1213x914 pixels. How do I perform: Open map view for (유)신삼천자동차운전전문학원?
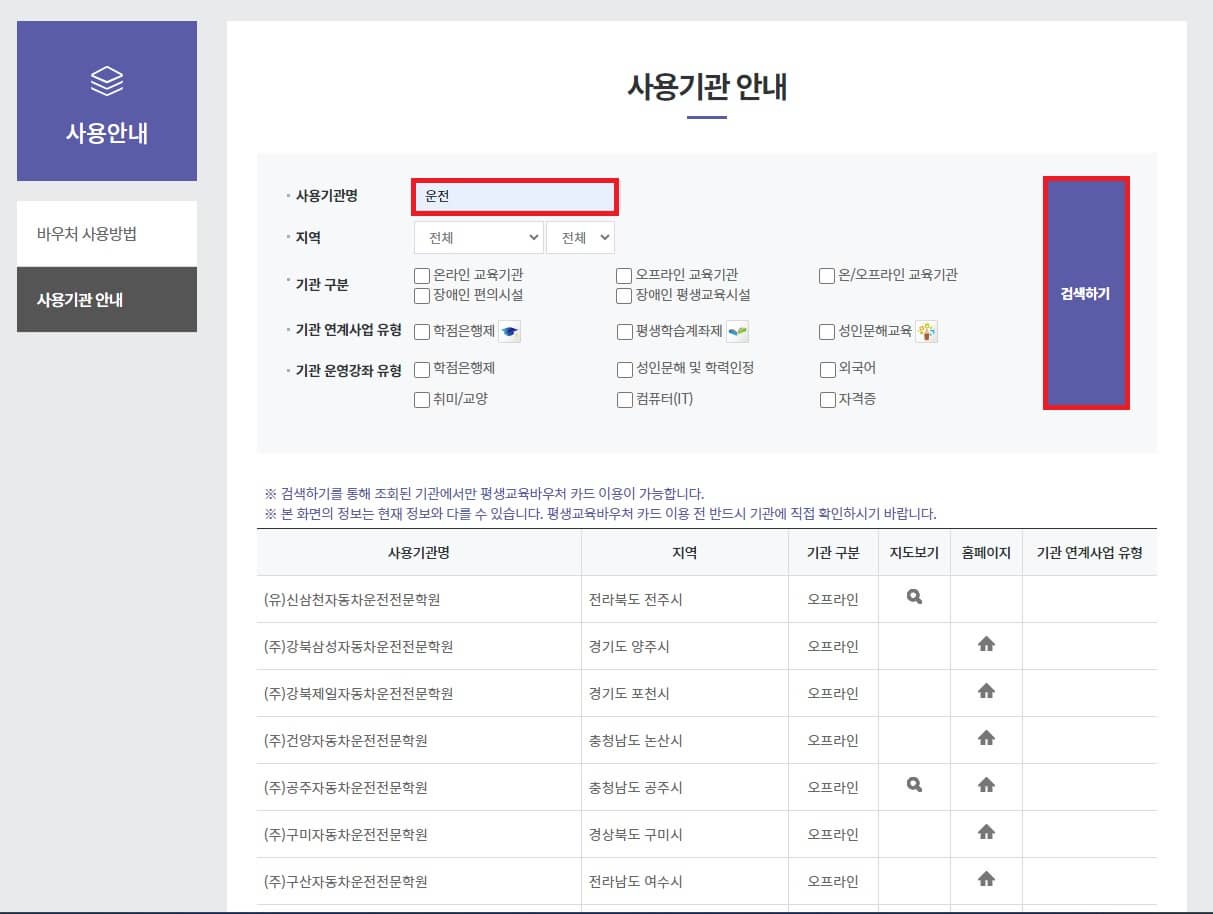(x=912, y=597)
